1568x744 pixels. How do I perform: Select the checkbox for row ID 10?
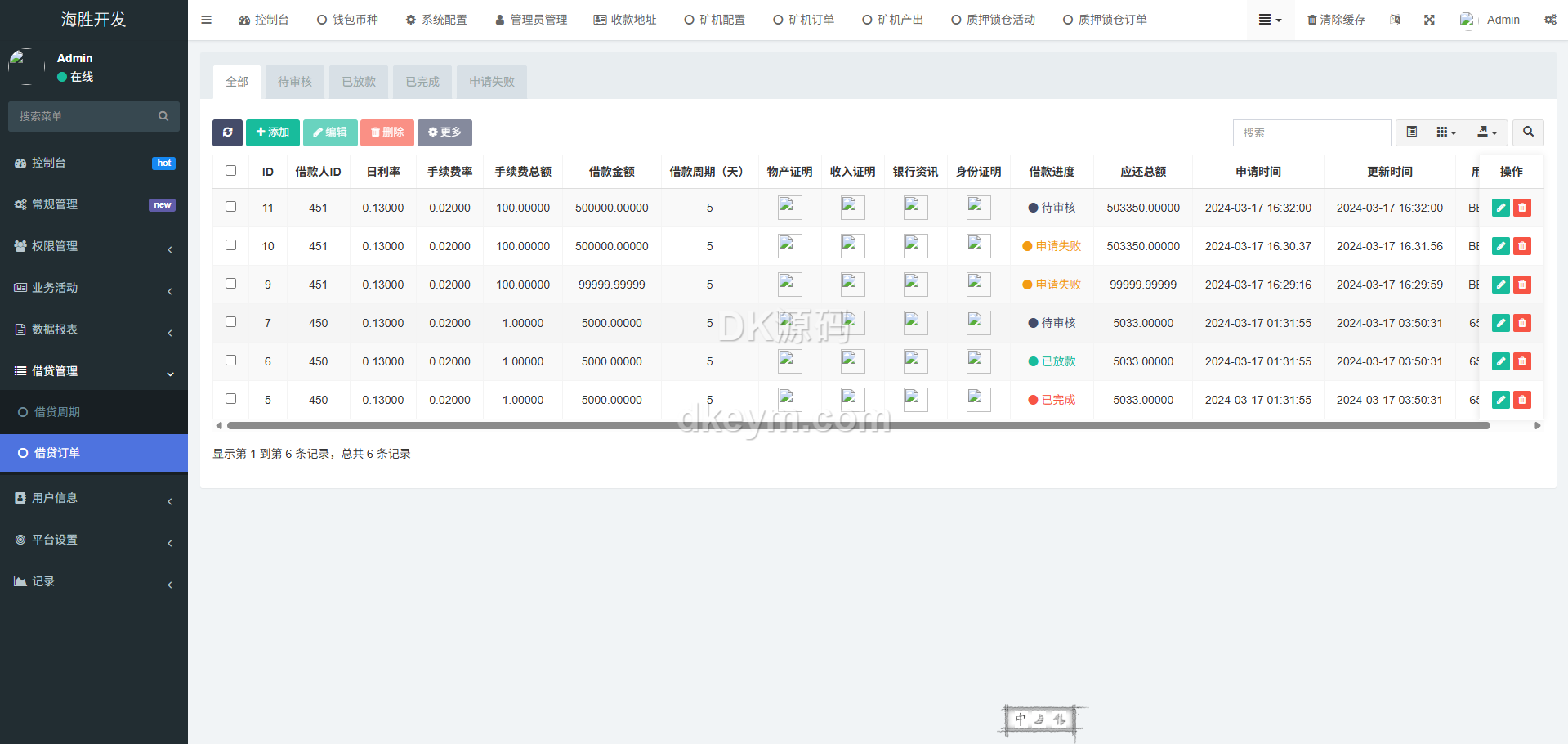(231, 245)
